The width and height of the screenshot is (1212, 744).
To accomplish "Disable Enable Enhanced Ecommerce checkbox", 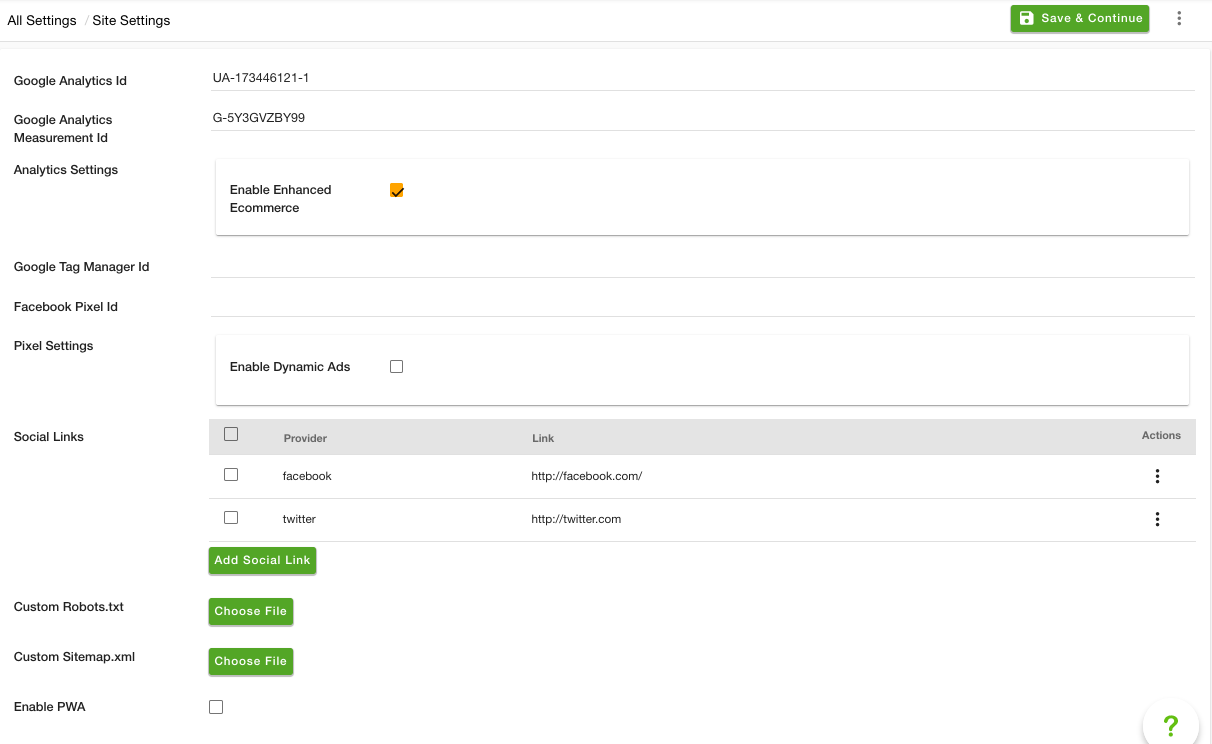I will tap(397, 190).
